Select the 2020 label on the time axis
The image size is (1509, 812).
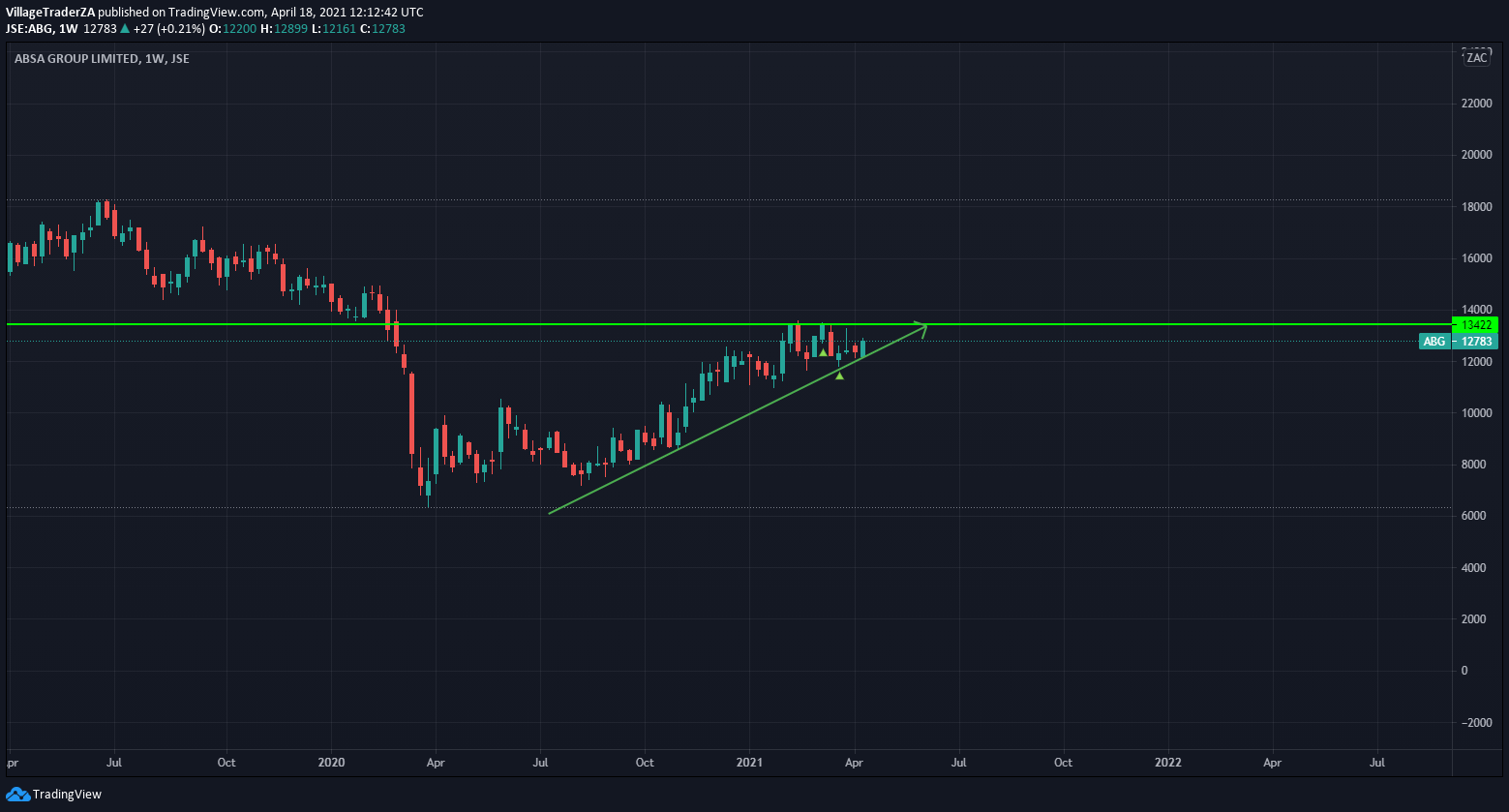331,763
